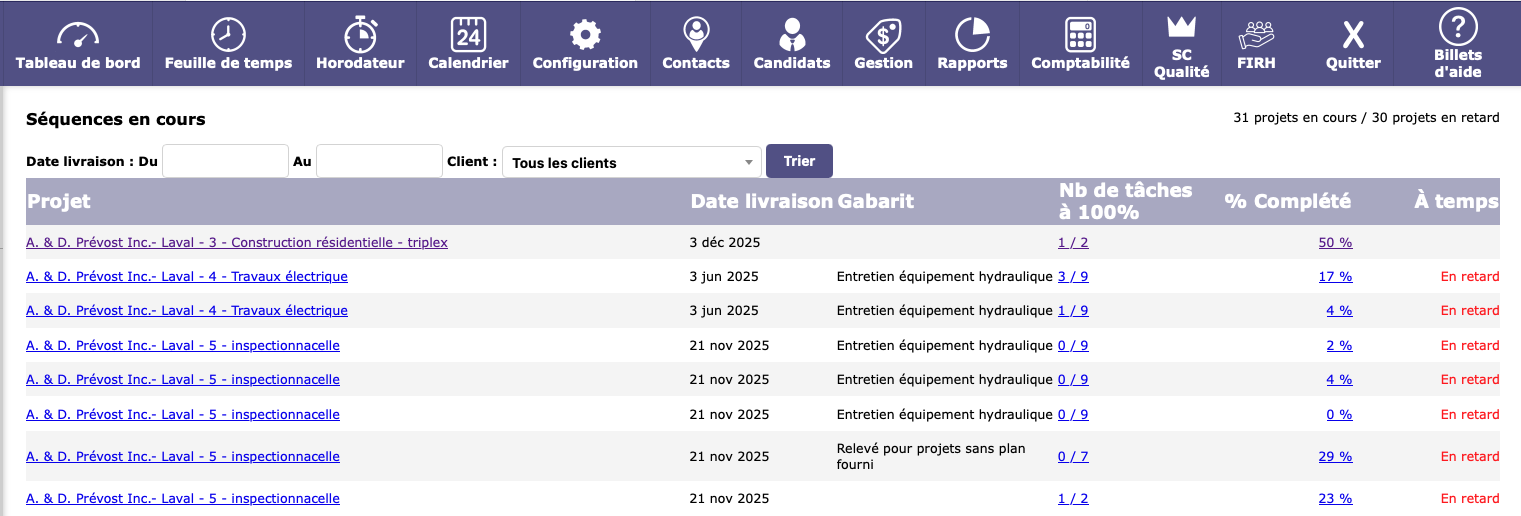Viewport: 1521px width, 516px height.
Task: Open the Tableau de bord gauge icon
Action: pyautogui.click(x=77, y=35)
